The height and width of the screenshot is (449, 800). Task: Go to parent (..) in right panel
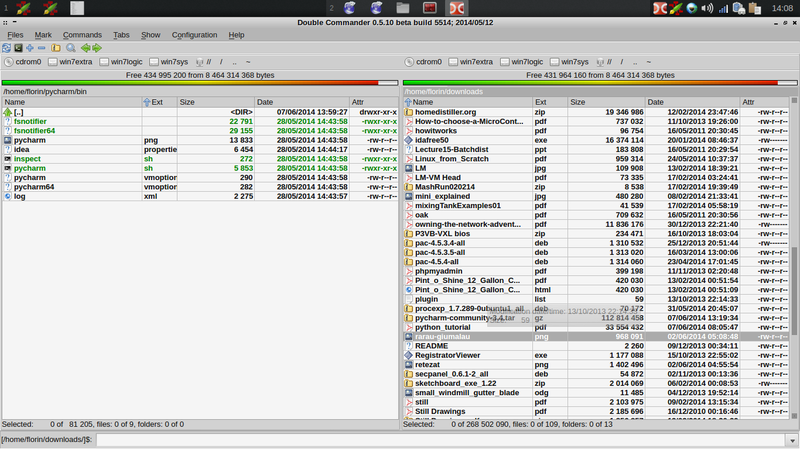coord(635,62)
